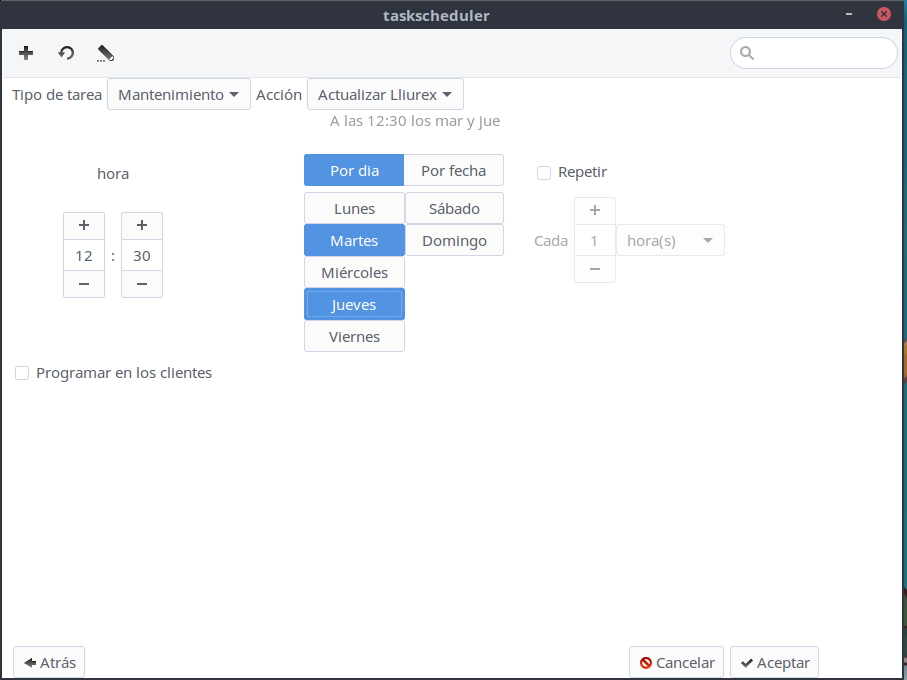This screenshot has width=907, height=680.
Task: Click the Cada interval value field
Action: point(595,241)
